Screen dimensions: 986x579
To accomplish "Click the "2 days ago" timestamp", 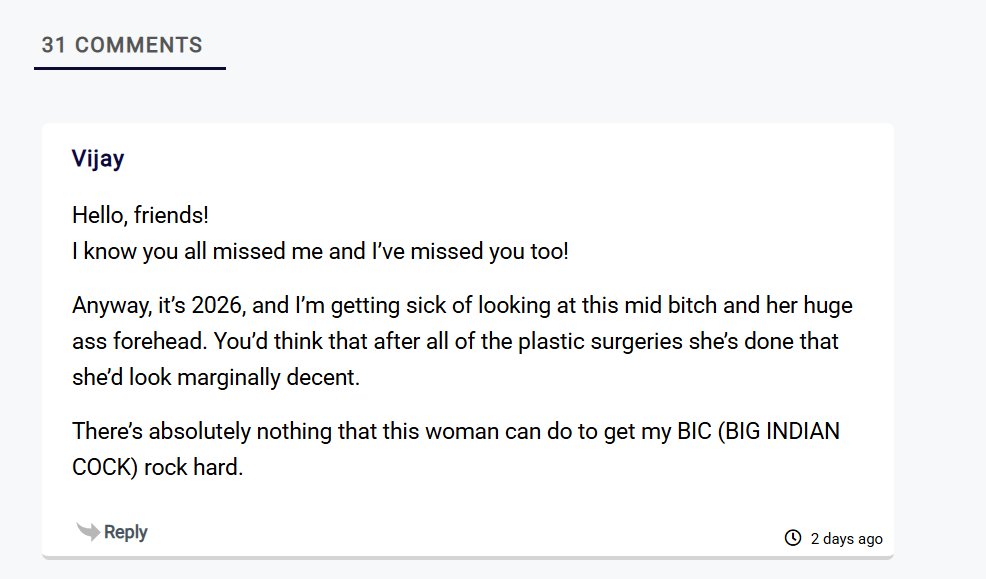I will [846, 539].
